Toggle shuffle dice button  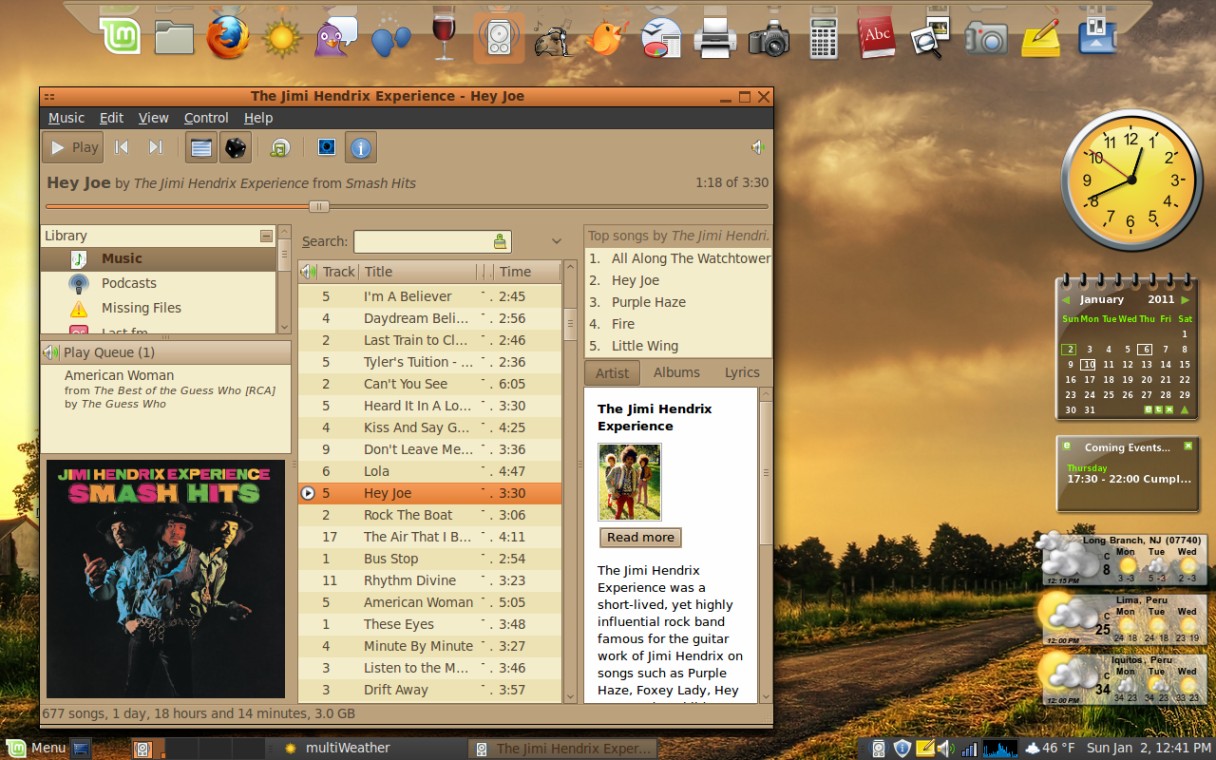click(x=235, y=148)
